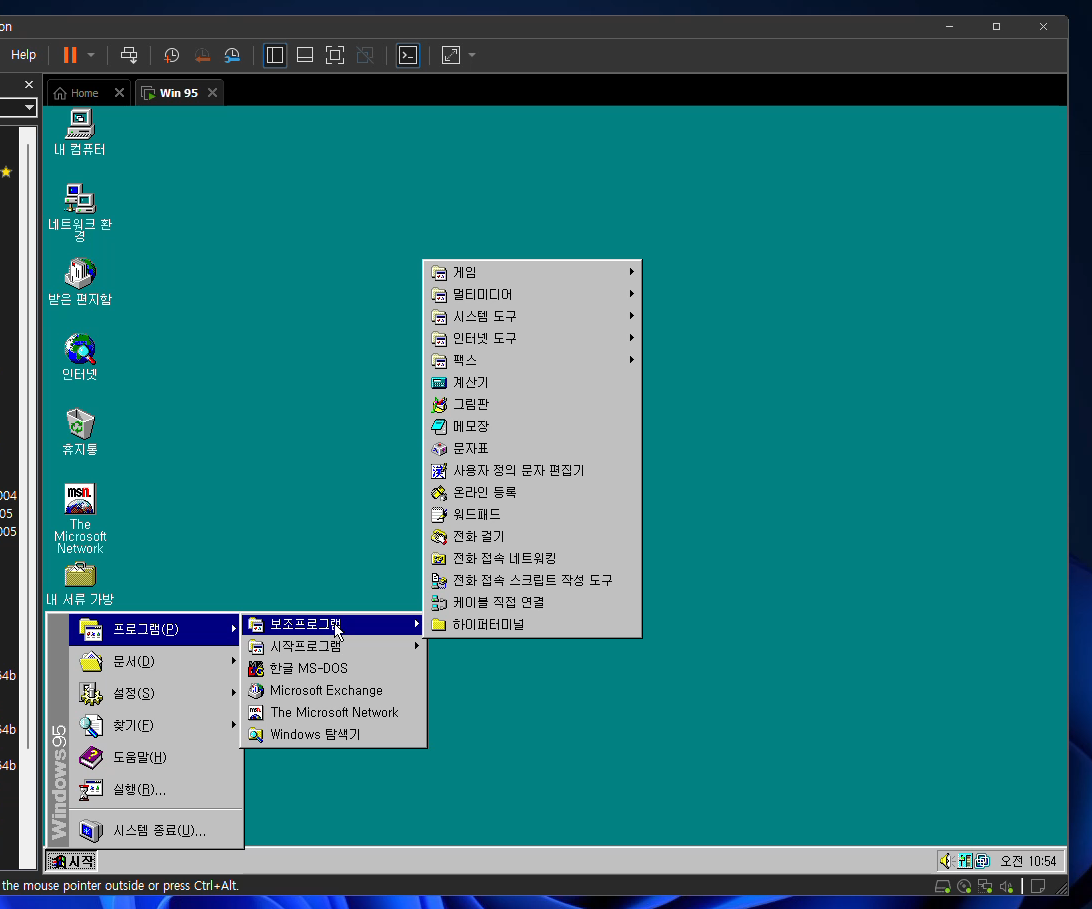Expand the 멀티미디어 folder
The width and height of the screenshot is (1092, 909).
coord(532,295)
